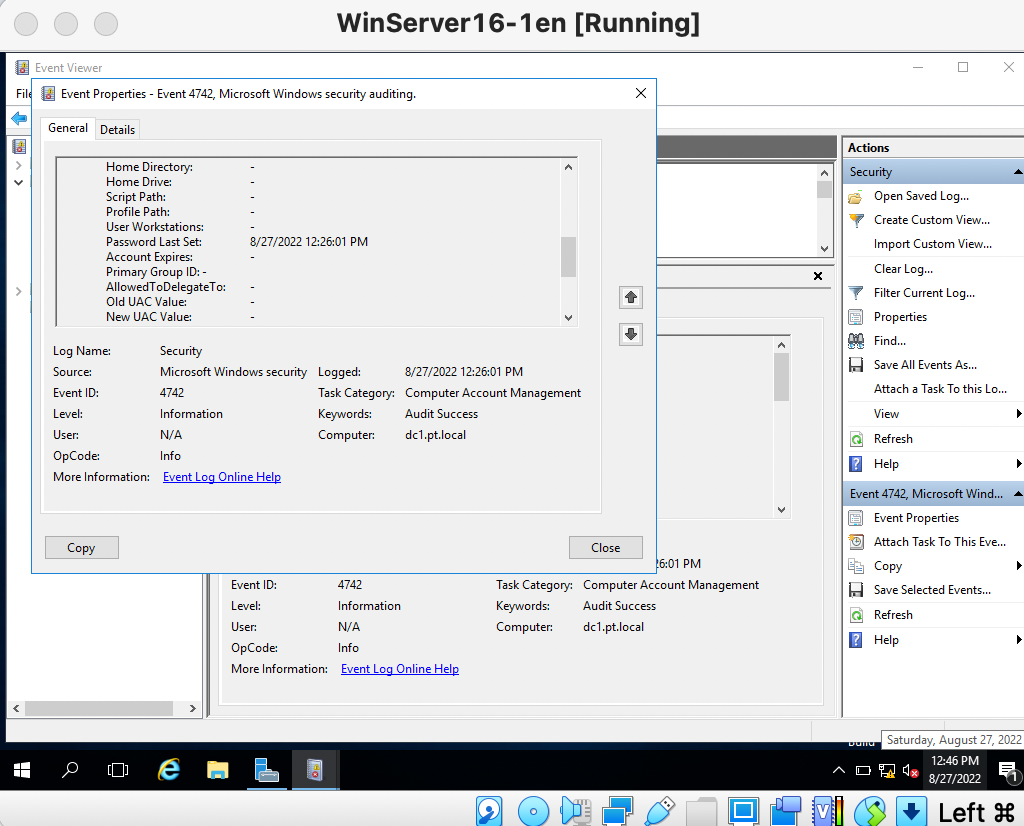Click Refresh icon under Event 4742 section
1024x826 pixels.
[x=856, y=615]
